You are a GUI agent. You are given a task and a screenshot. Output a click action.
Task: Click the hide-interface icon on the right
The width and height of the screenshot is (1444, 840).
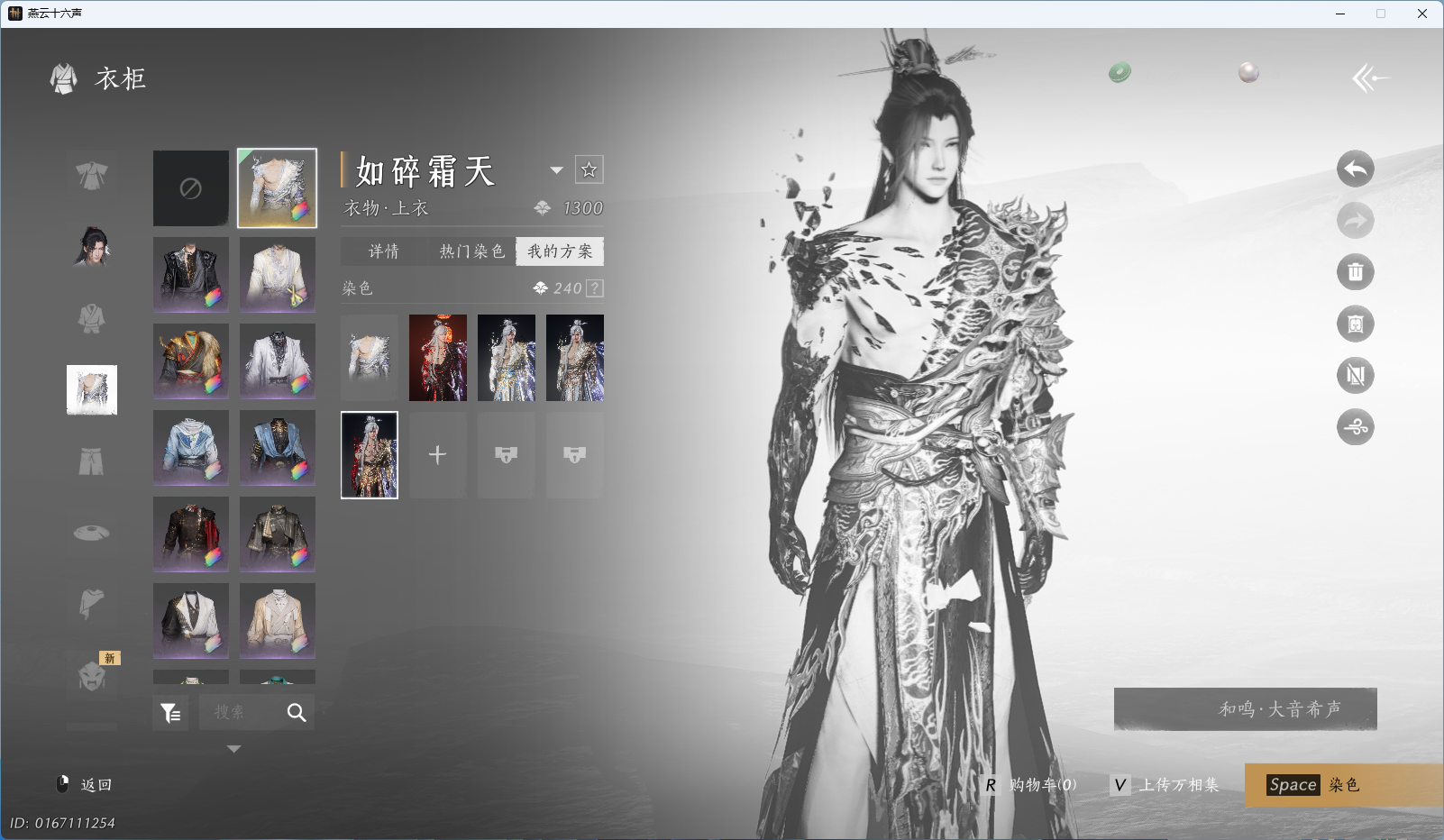(1355, 376)
